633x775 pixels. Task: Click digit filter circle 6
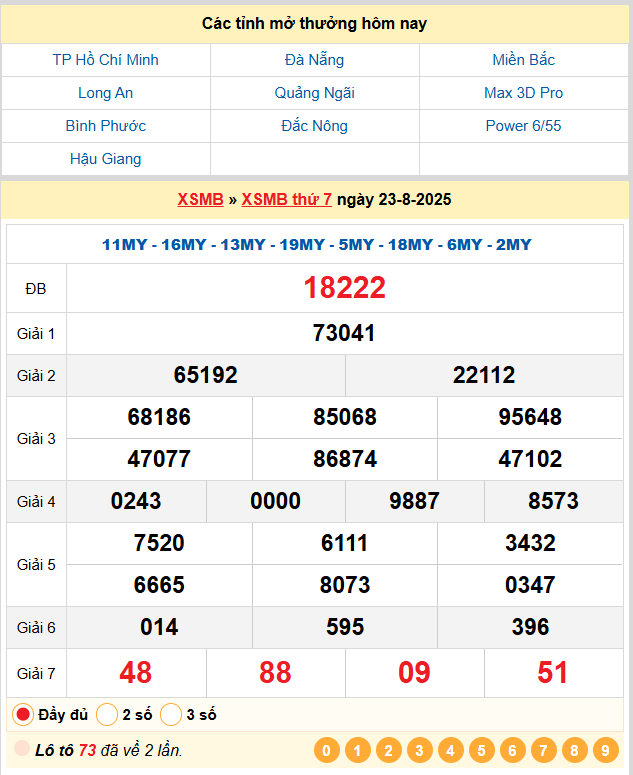[512, 750]
